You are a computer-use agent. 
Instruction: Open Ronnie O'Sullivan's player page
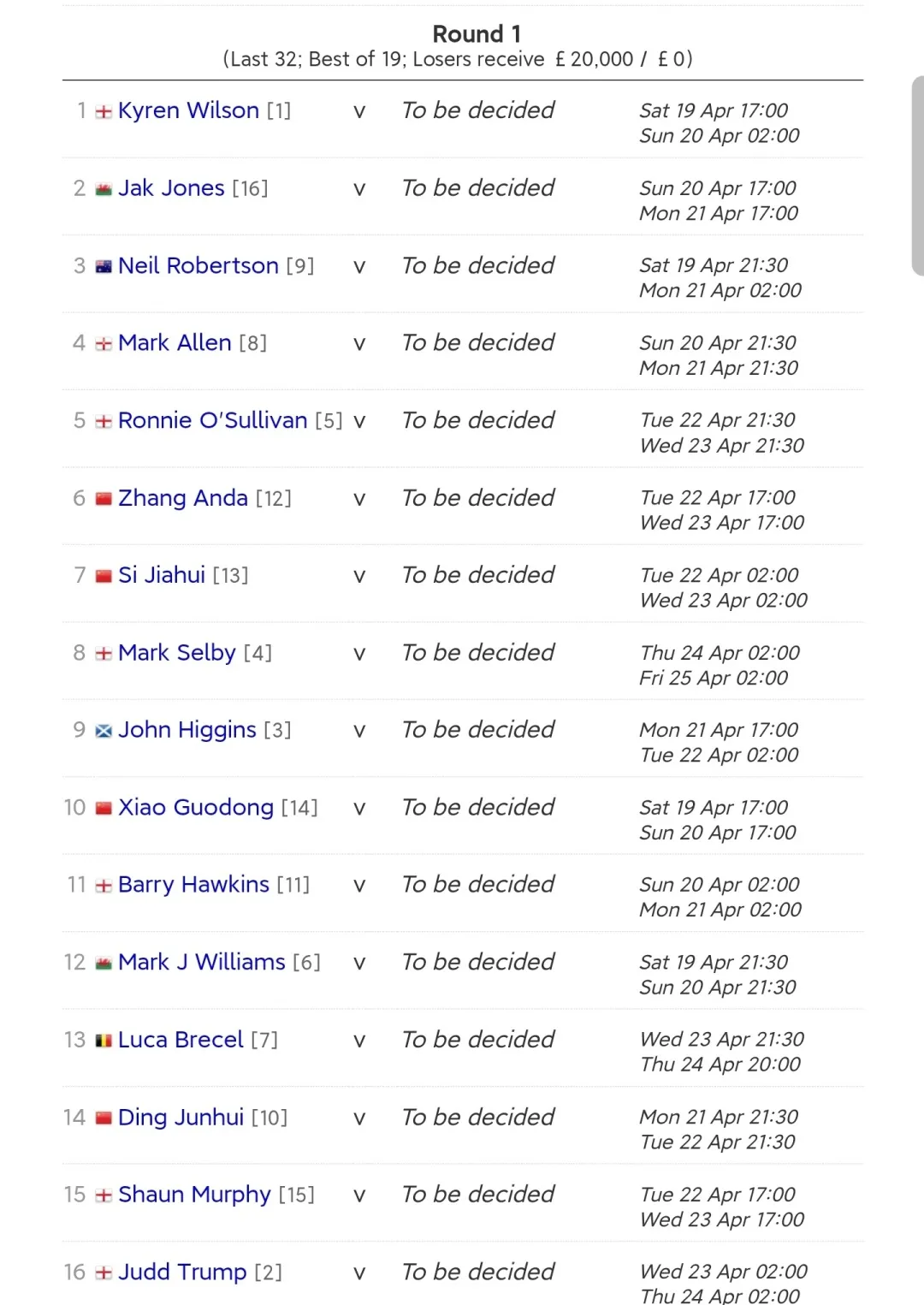pyautogui.click(x=212, y=421)
